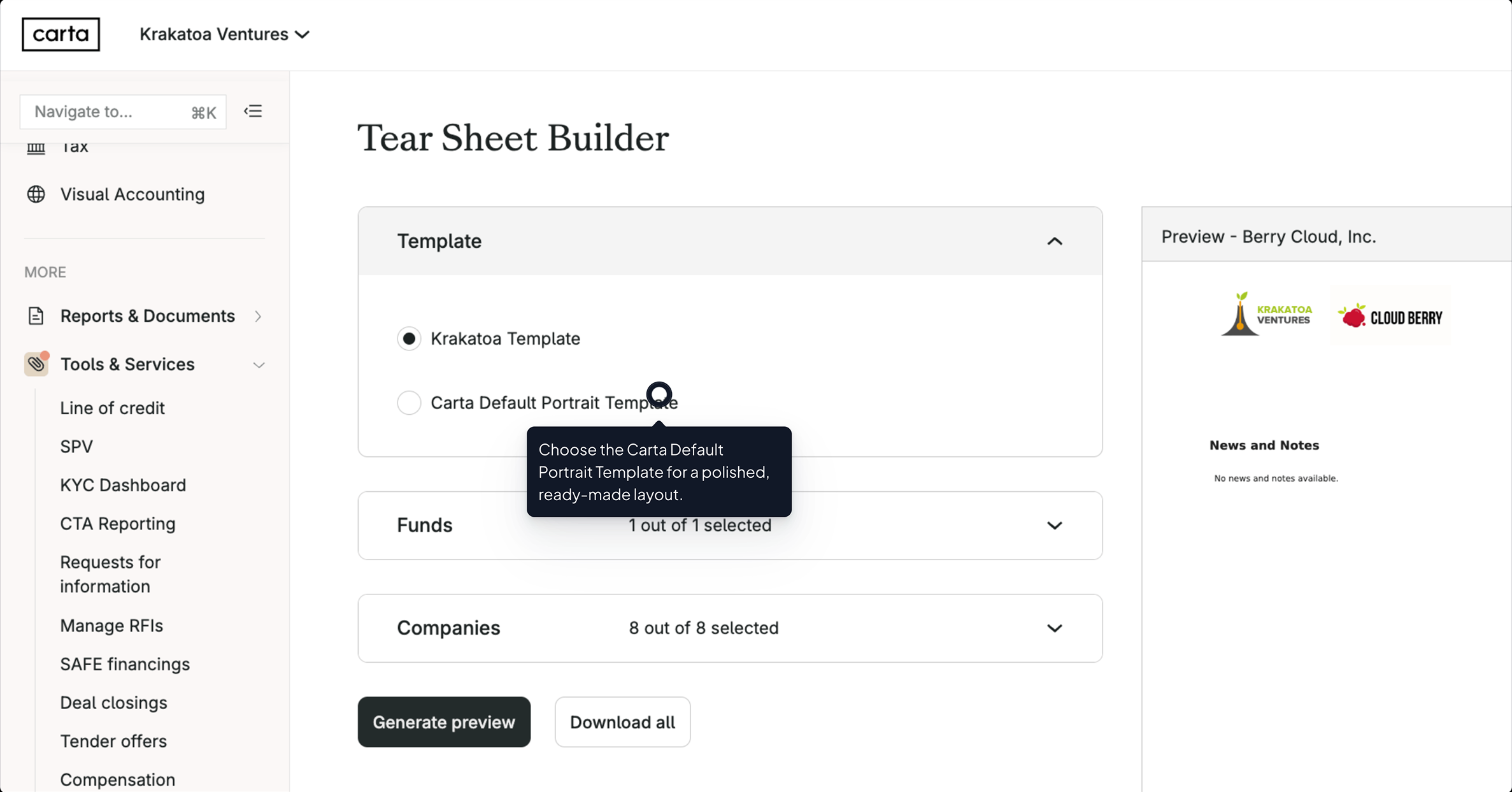Click the document icon for Reports & Documents
This screenshot has height=792, width=1512.
[36, 315]
